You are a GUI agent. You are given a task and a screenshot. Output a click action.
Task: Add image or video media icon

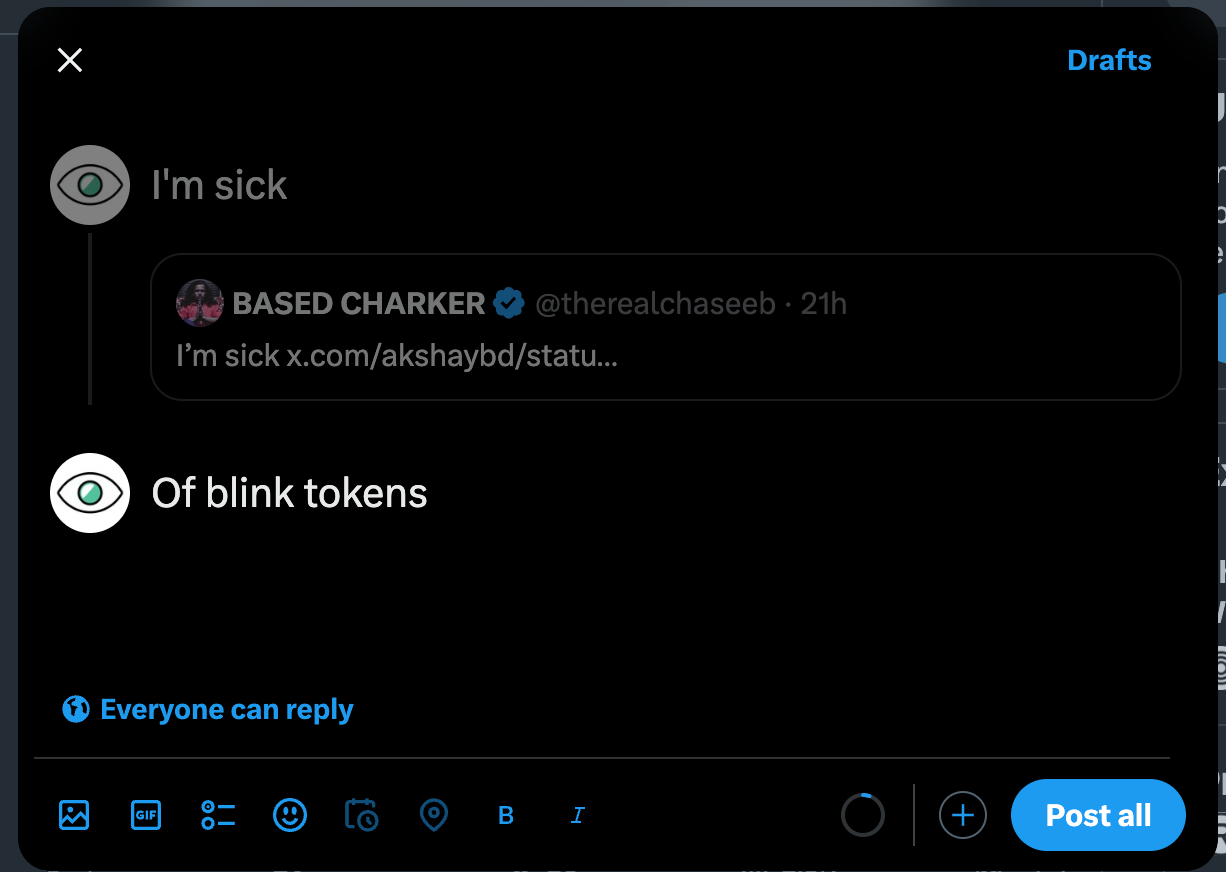click(74, 815)
